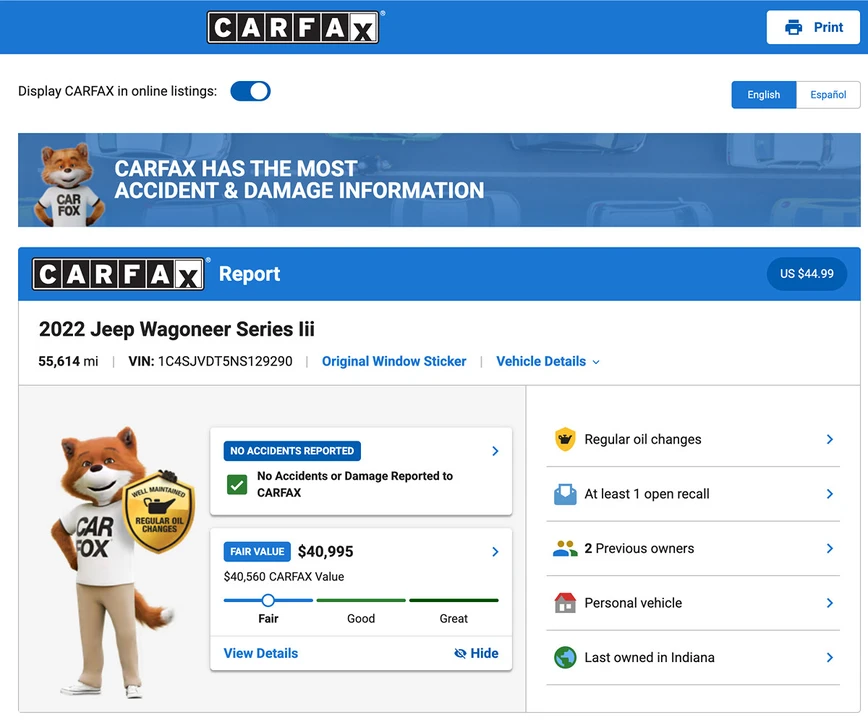This screenshot has width=868, height=720.
Task: Click the Last owned in Indiana label
Action: pos(649,657)
